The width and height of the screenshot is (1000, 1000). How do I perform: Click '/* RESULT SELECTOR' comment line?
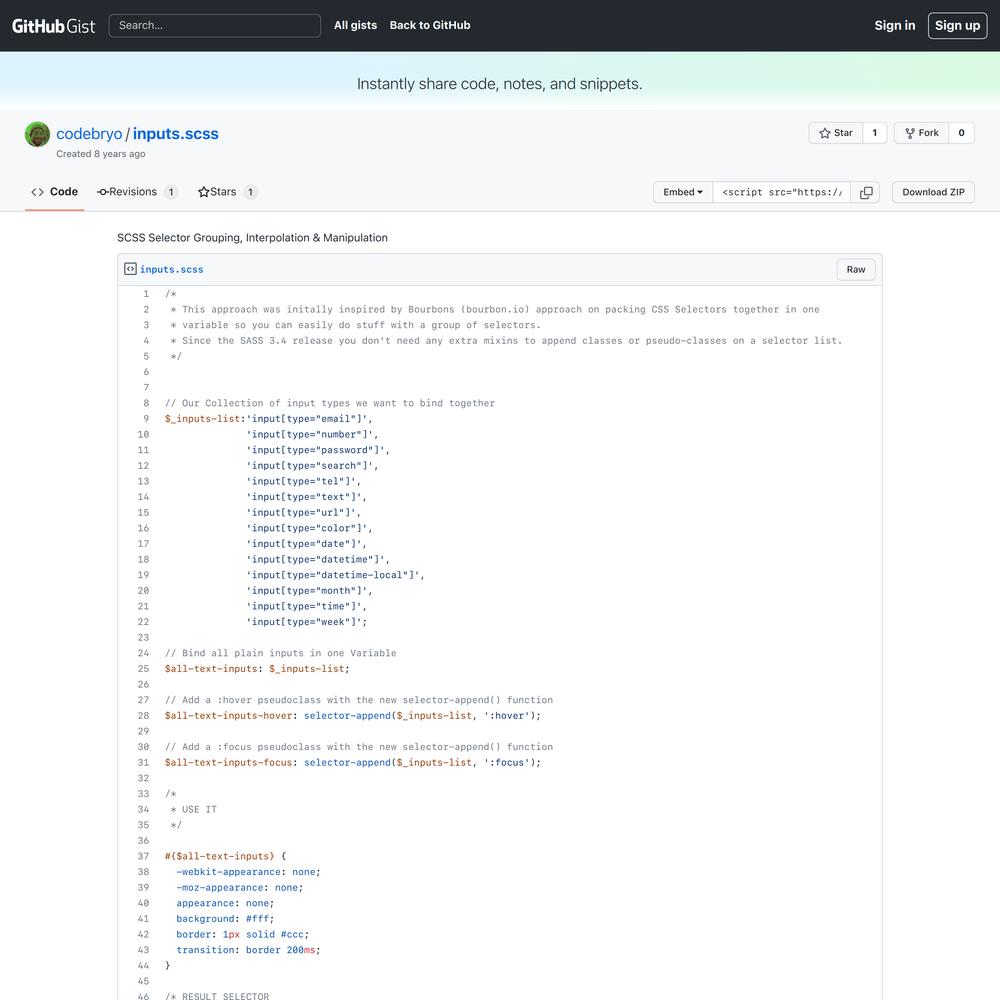click(x=217, y=996)
